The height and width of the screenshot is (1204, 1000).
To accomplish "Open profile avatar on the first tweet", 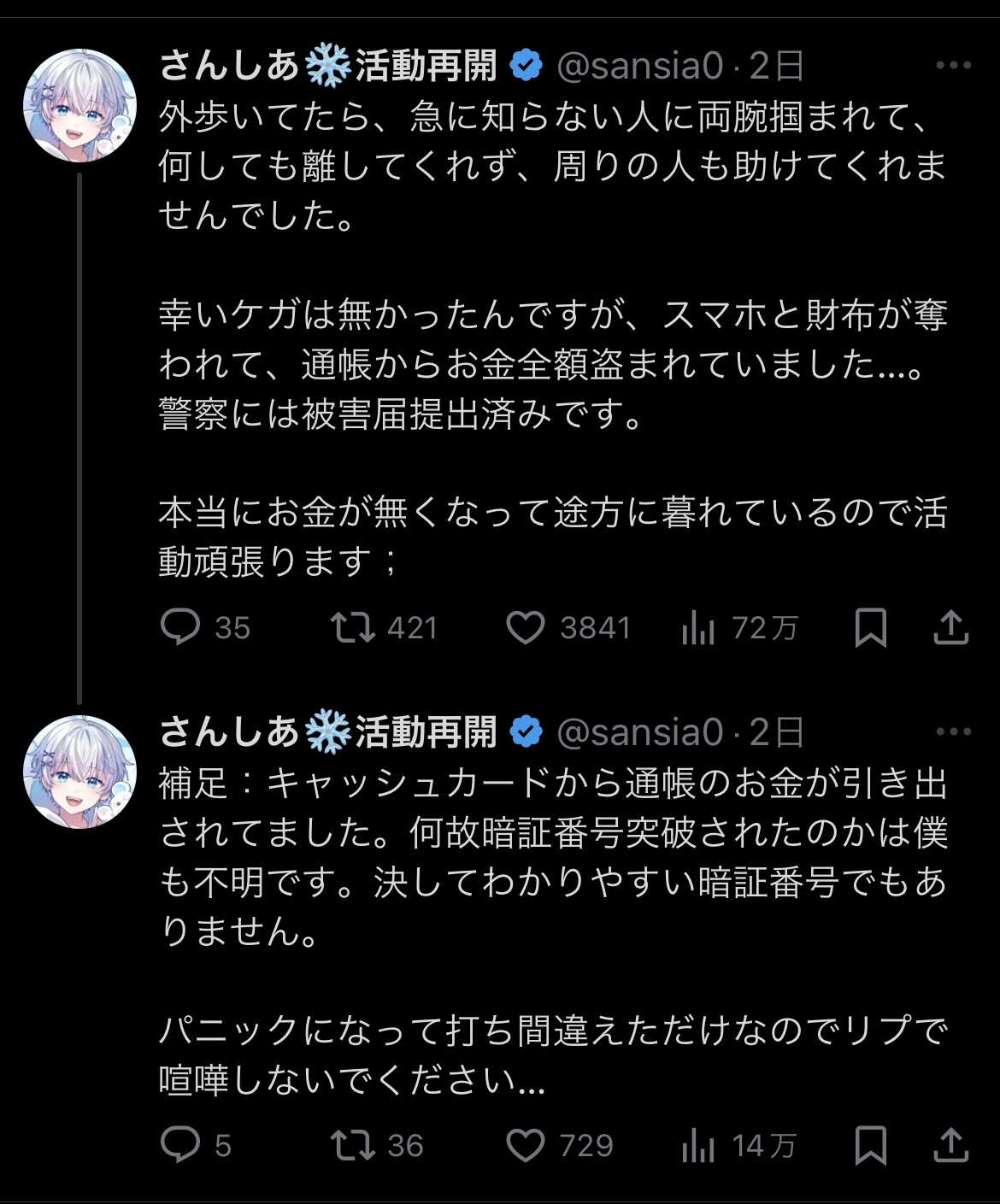I will 79,105.
